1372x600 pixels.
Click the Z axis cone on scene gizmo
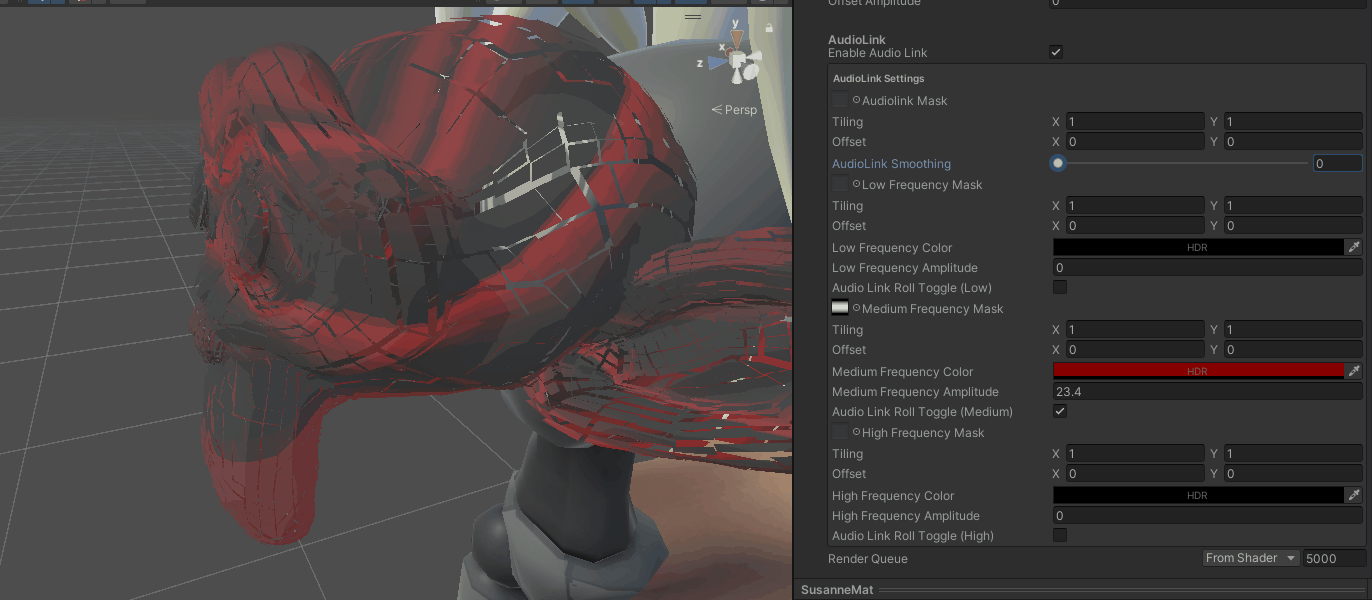tap(719, 63)
